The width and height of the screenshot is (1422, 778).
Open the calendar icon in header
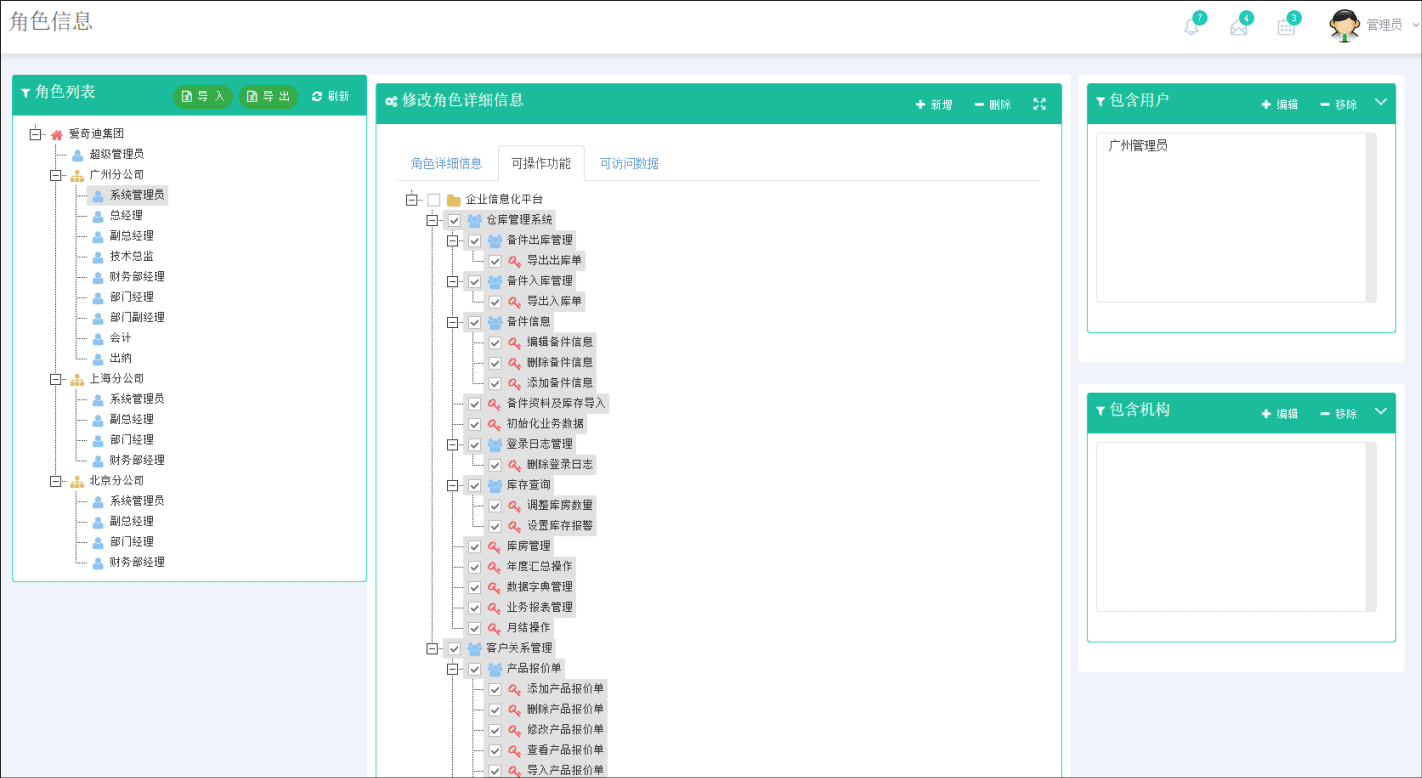coord(1286,27)
